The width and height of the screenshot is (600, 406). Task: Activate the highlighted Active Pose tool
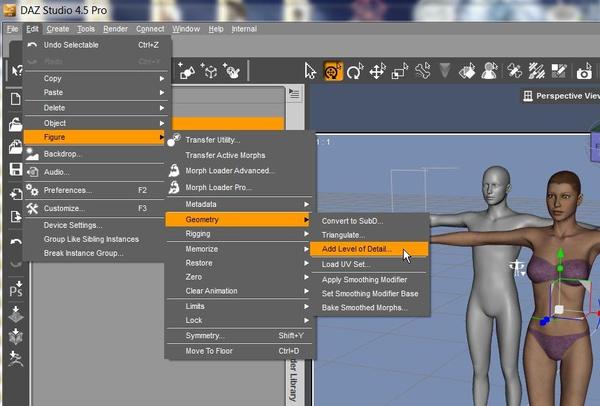pos(333,71)
